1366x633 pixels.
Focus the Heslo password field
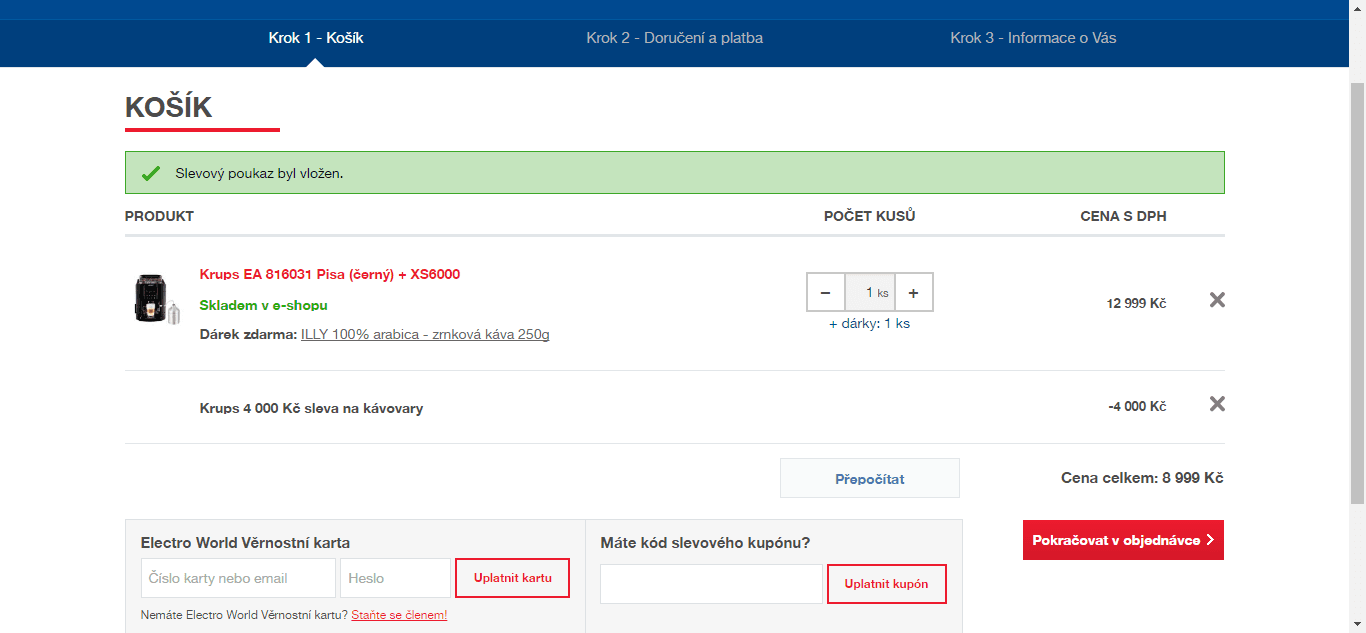395,578
